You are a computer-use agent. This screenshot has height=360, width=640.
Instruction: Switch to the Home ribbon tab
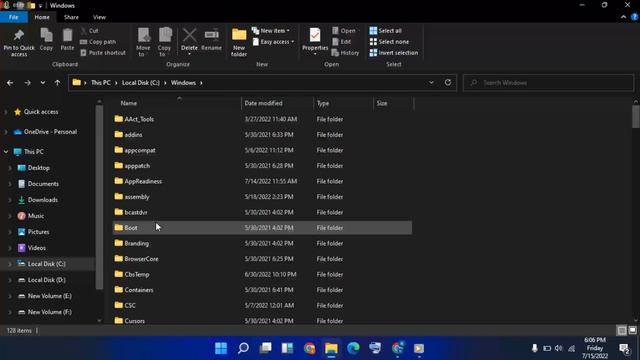coord(42,17)
